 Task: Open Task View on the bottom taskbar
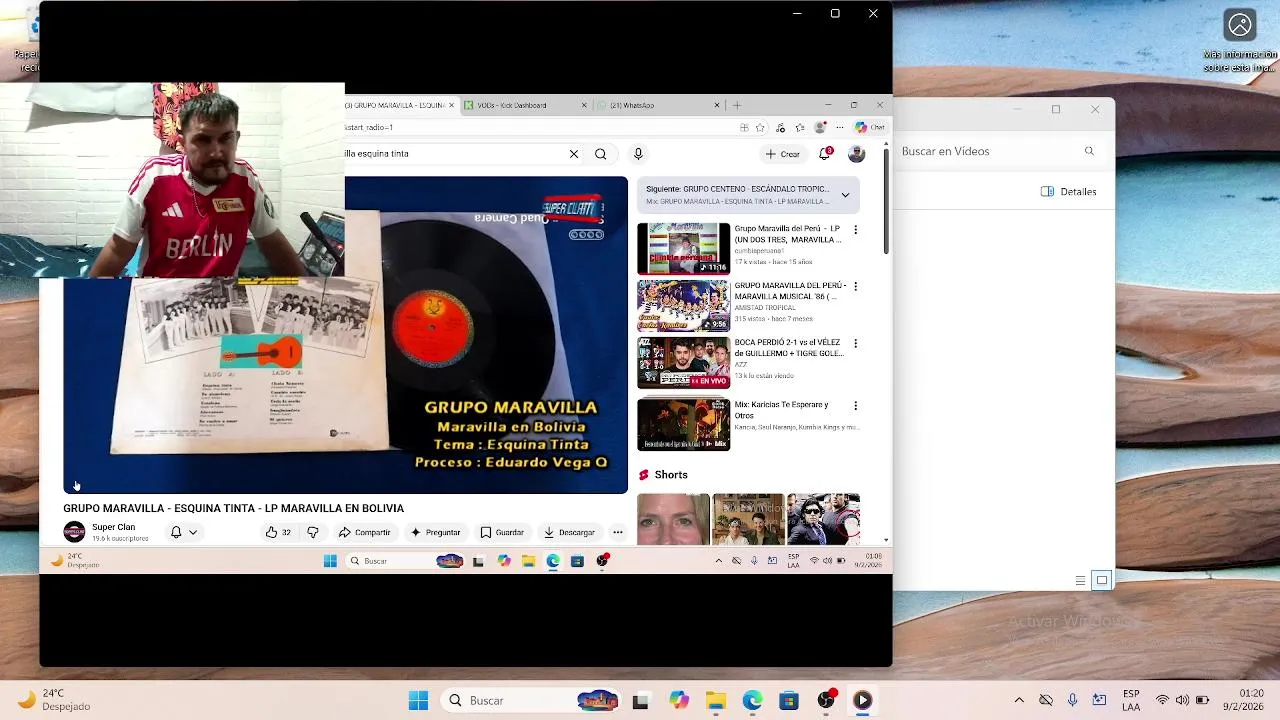pyautogui.click(x=641, y=701)
